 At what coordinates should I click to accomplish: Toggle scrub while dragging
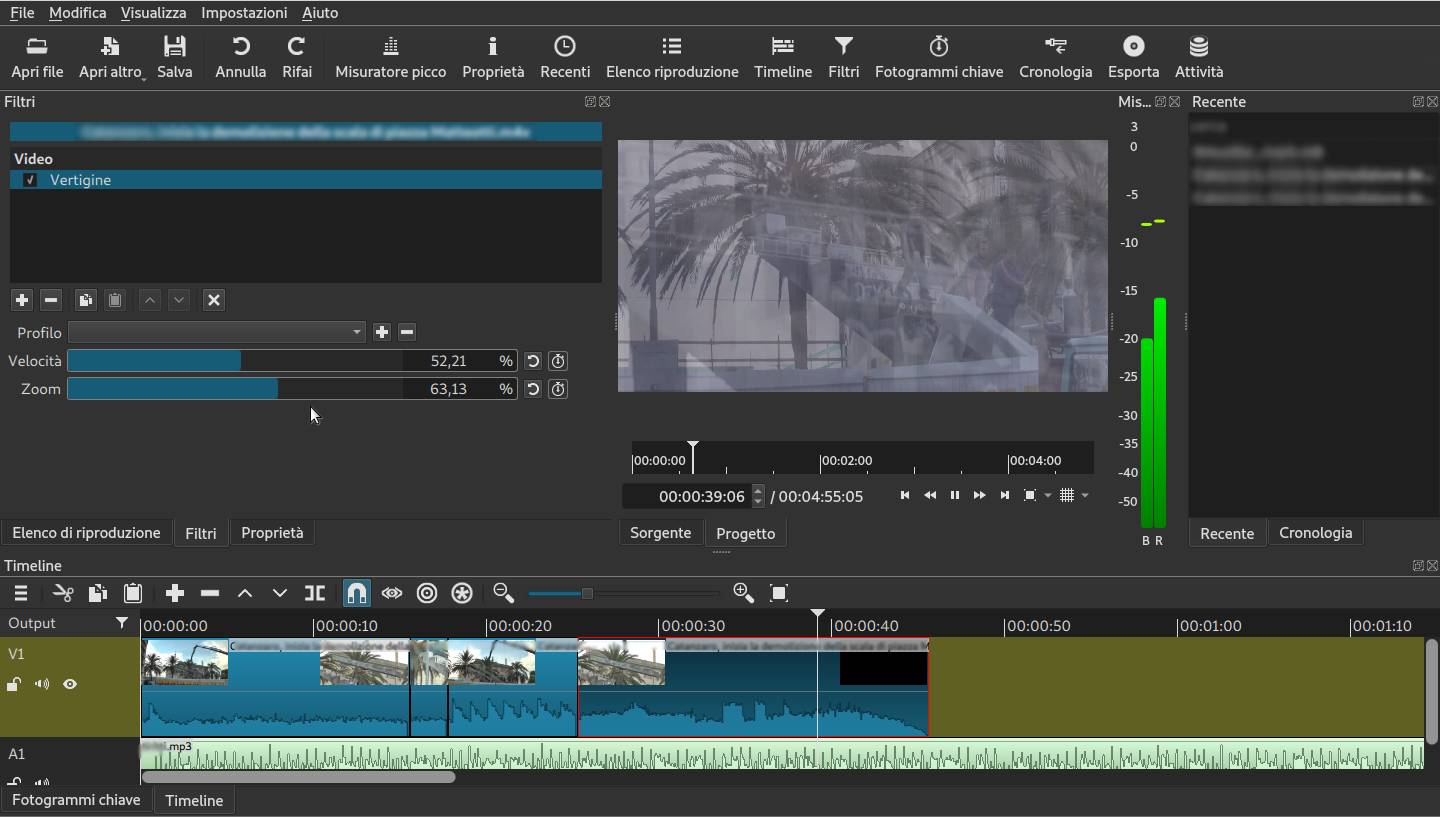click(x=392, y=593)
